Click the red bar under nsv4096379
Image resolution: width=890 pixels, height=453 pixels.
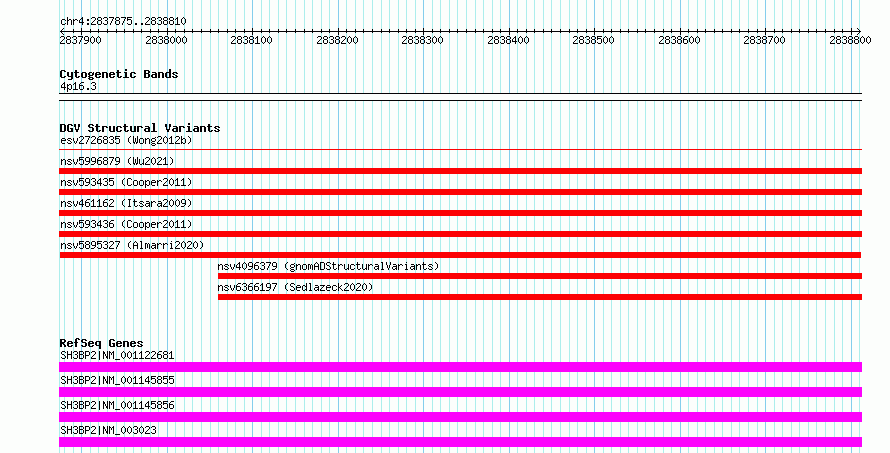pos(540,276)
